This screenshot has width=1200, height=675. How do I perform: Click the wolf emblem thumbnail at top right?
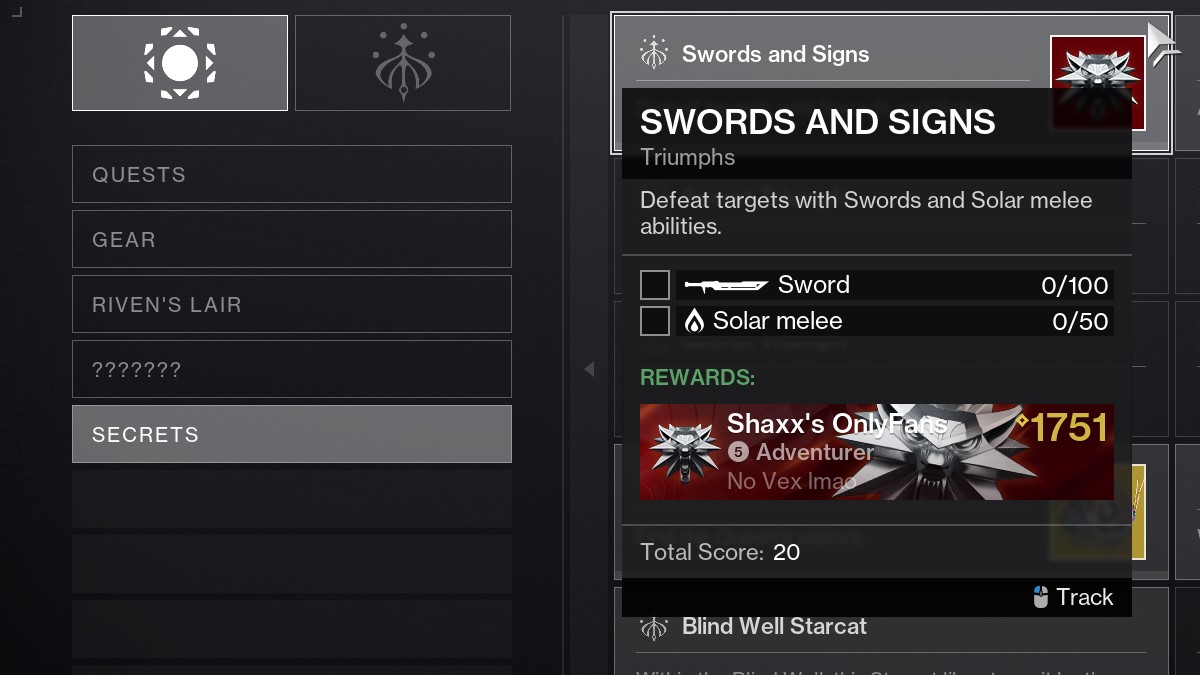(1097, 82)
